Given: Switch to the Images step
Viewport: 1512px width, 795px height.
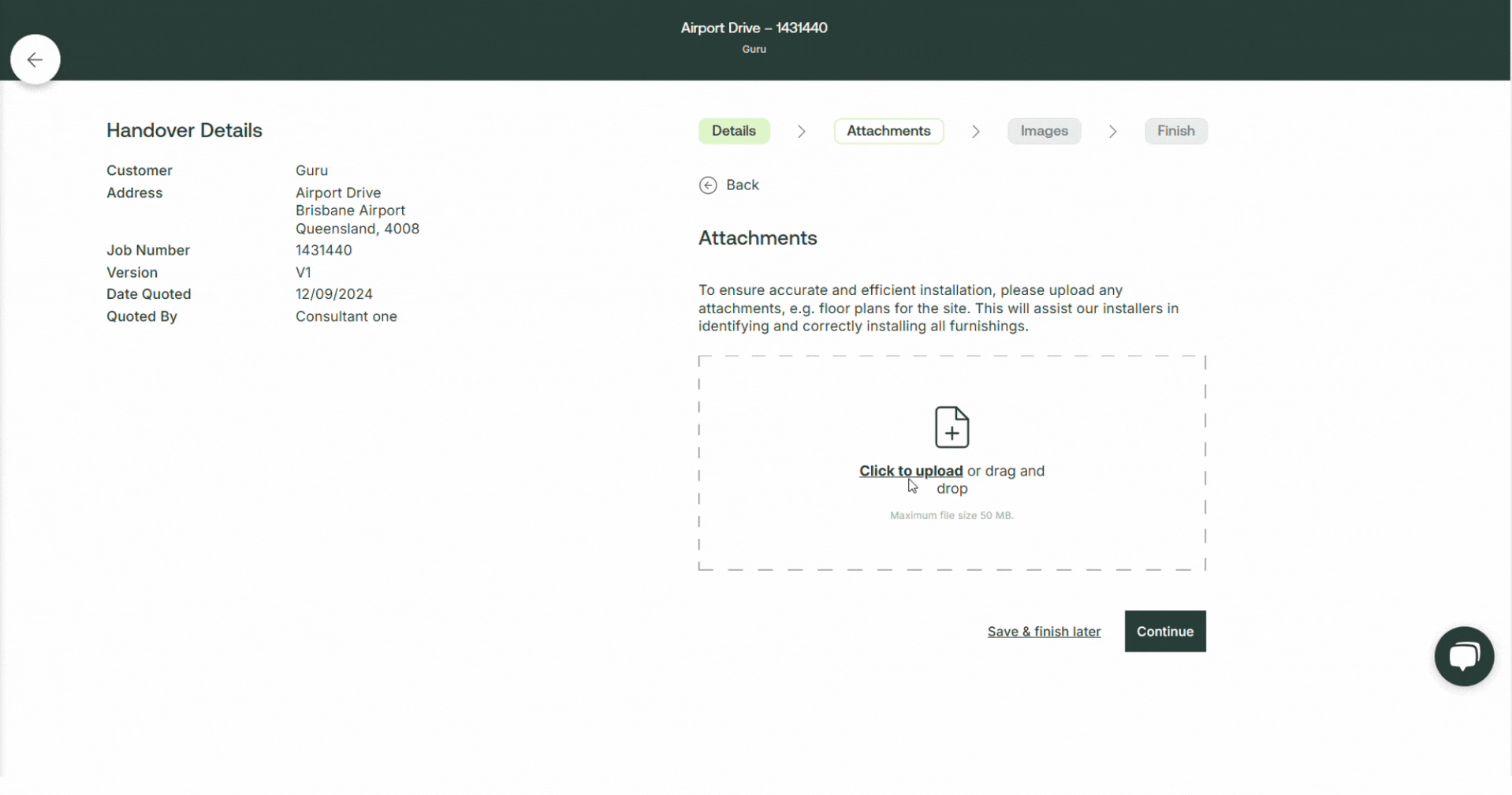Looking at the screenshot, I should [1044, 131].
